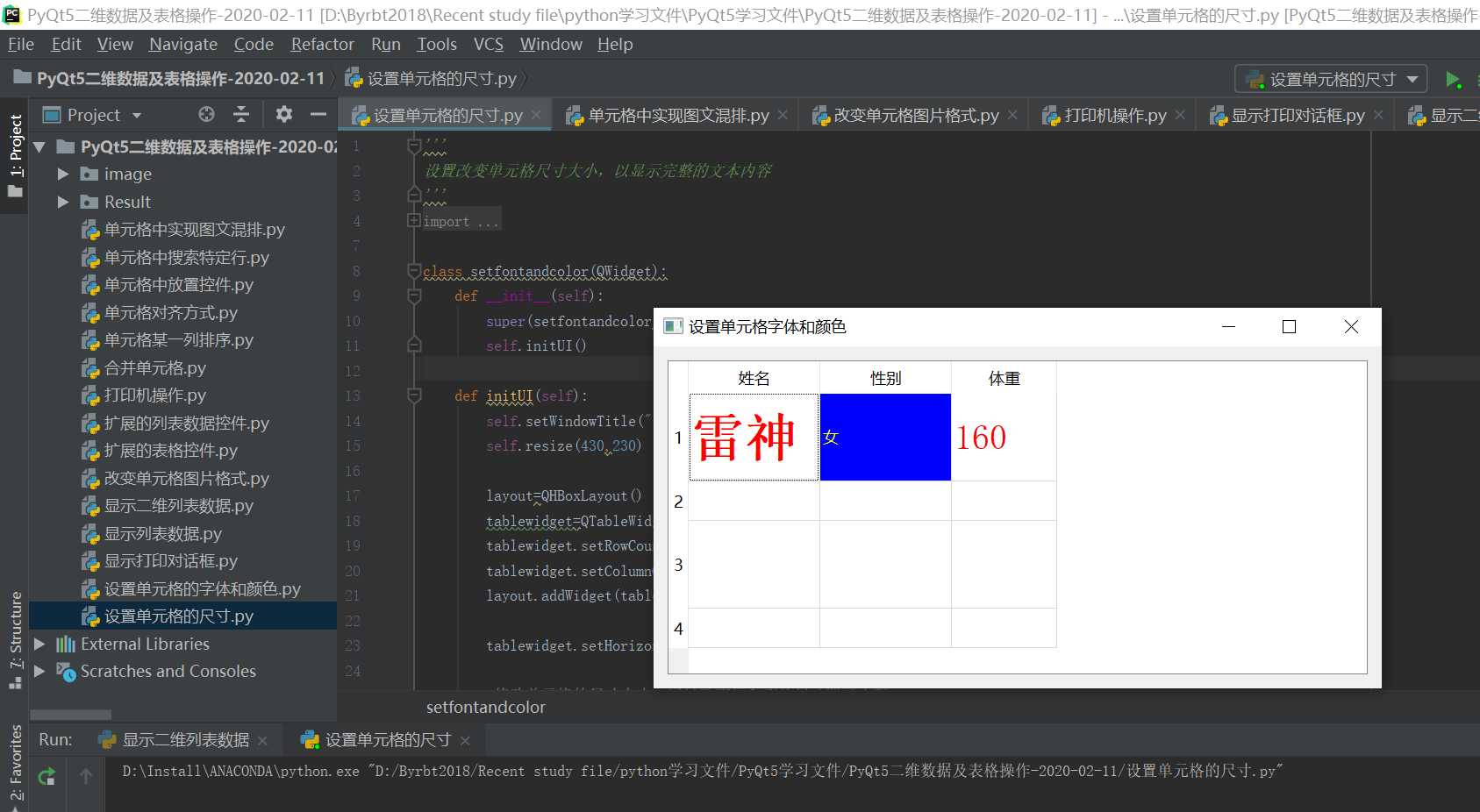
Task: Close the 设置单元格的尺寸.py editor tab
Action: click(x=536, y=115)
